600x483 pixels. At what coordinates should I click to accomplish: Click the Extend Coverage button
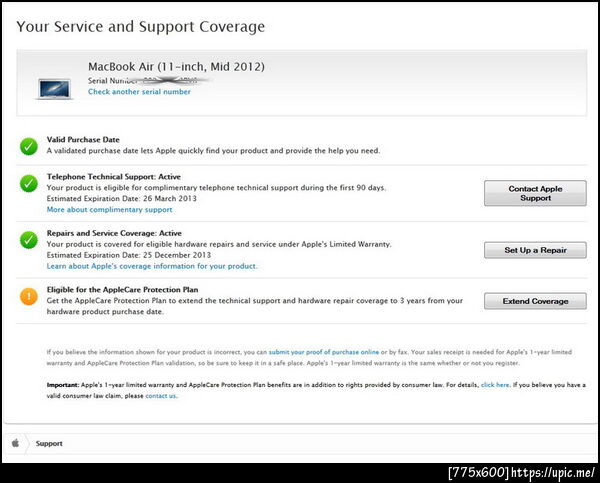click(535, 301)
